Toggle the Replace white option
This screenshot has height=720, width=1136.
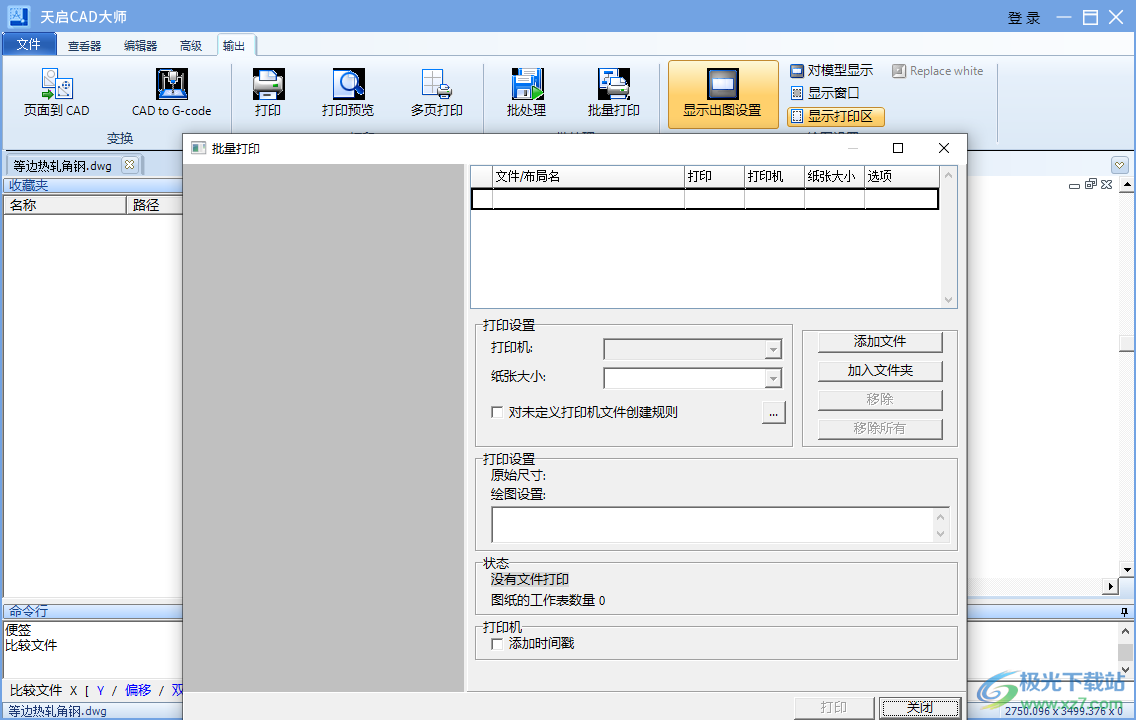coord(937,70)
